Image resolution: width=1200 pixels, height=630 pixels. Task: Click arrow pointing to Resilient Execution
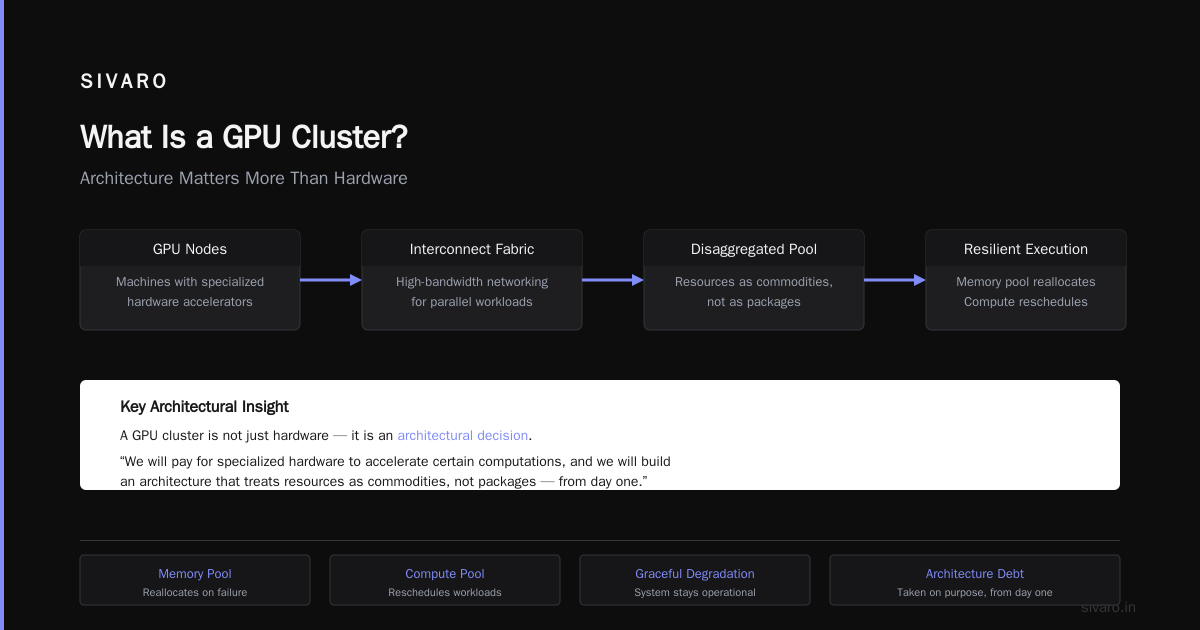895,280
